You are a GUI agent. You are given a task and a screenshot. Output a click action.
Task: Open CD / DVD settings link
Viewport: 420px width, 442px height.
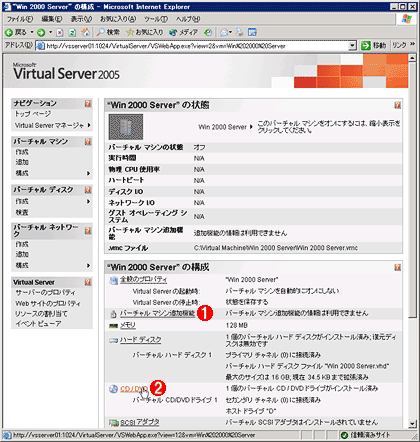[x=134, y=389]
